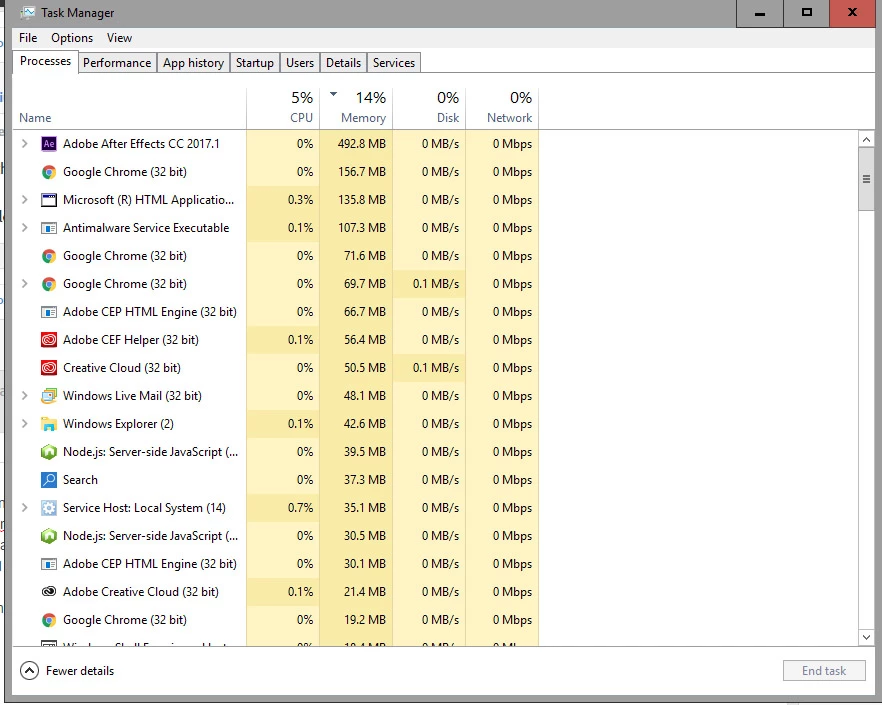
Task: Click the Adobe Creative Cloud (32 bit) icon
Action: pos(49,592)
